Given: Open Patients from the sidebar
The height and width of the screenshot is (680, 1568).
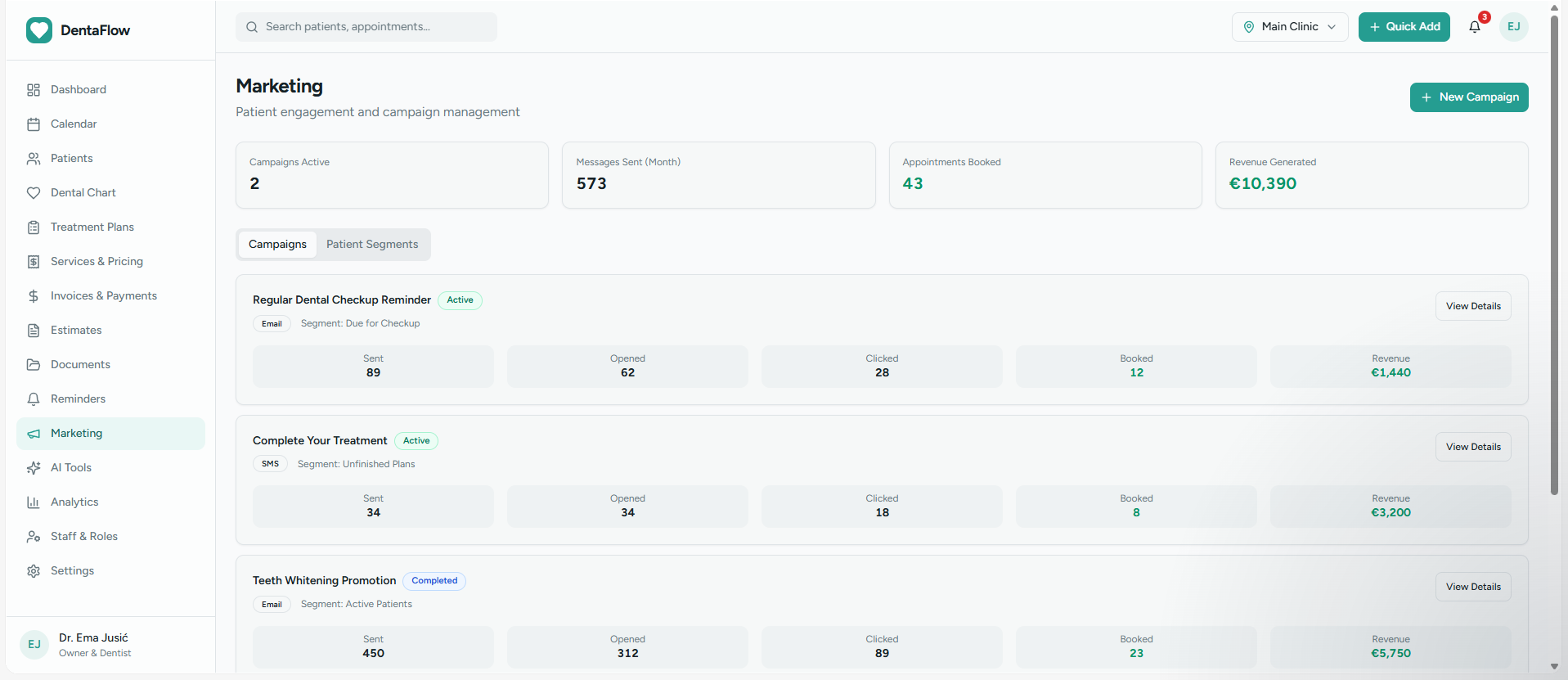Looking at the screenshot, I should click(x=110, y=159).
